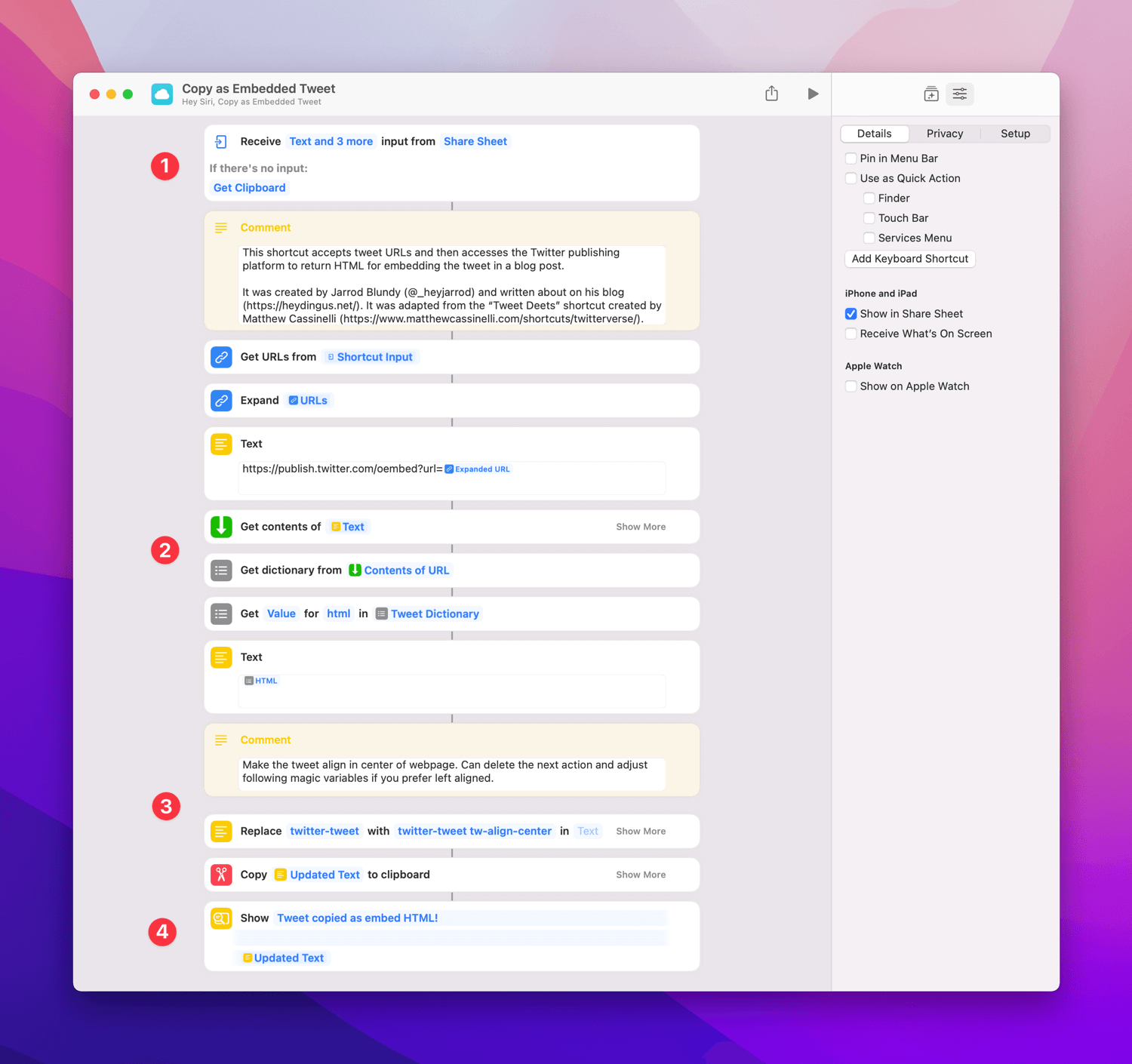Select Updated Text variable in Show action
The image size is (1132, 1064).
284,958
